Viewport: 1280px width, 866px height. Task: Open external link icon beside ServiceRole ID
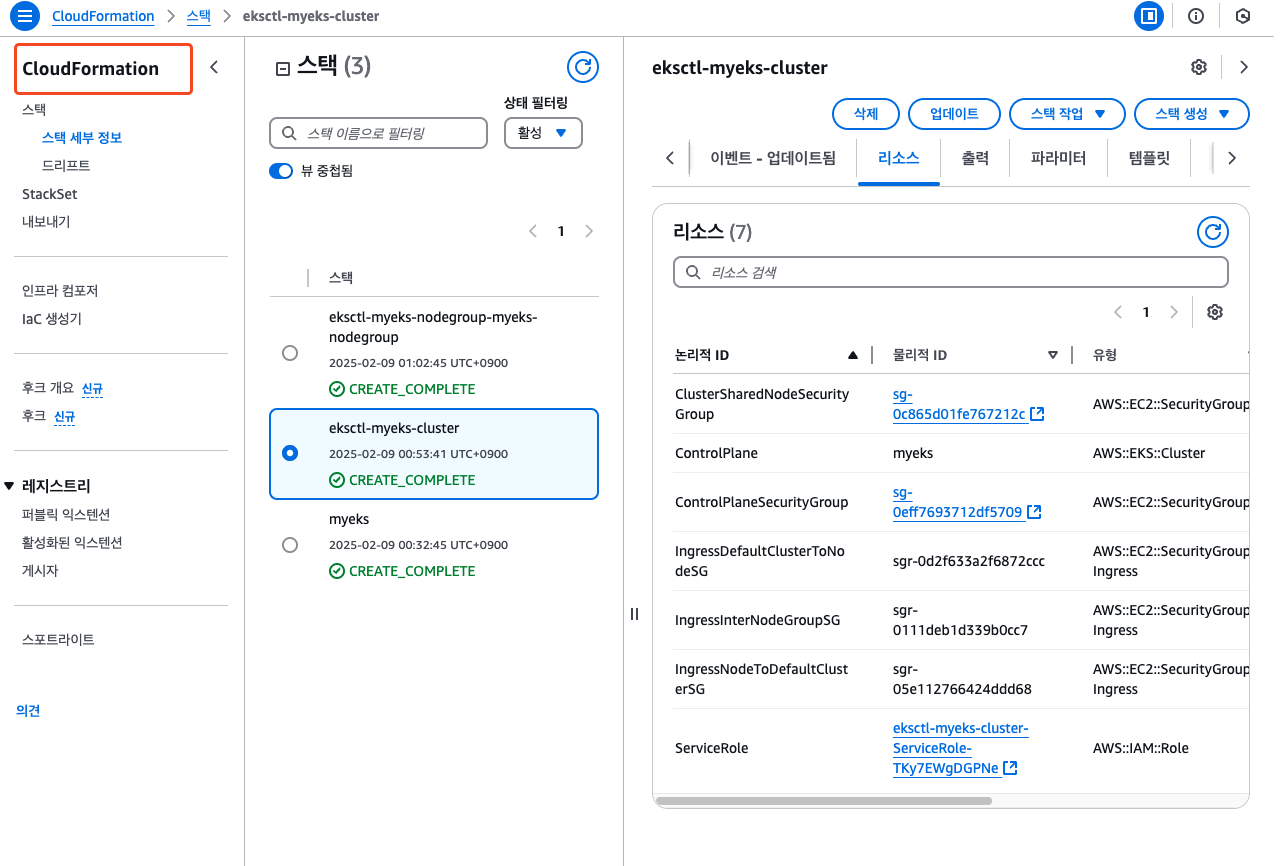[1011, 768]
